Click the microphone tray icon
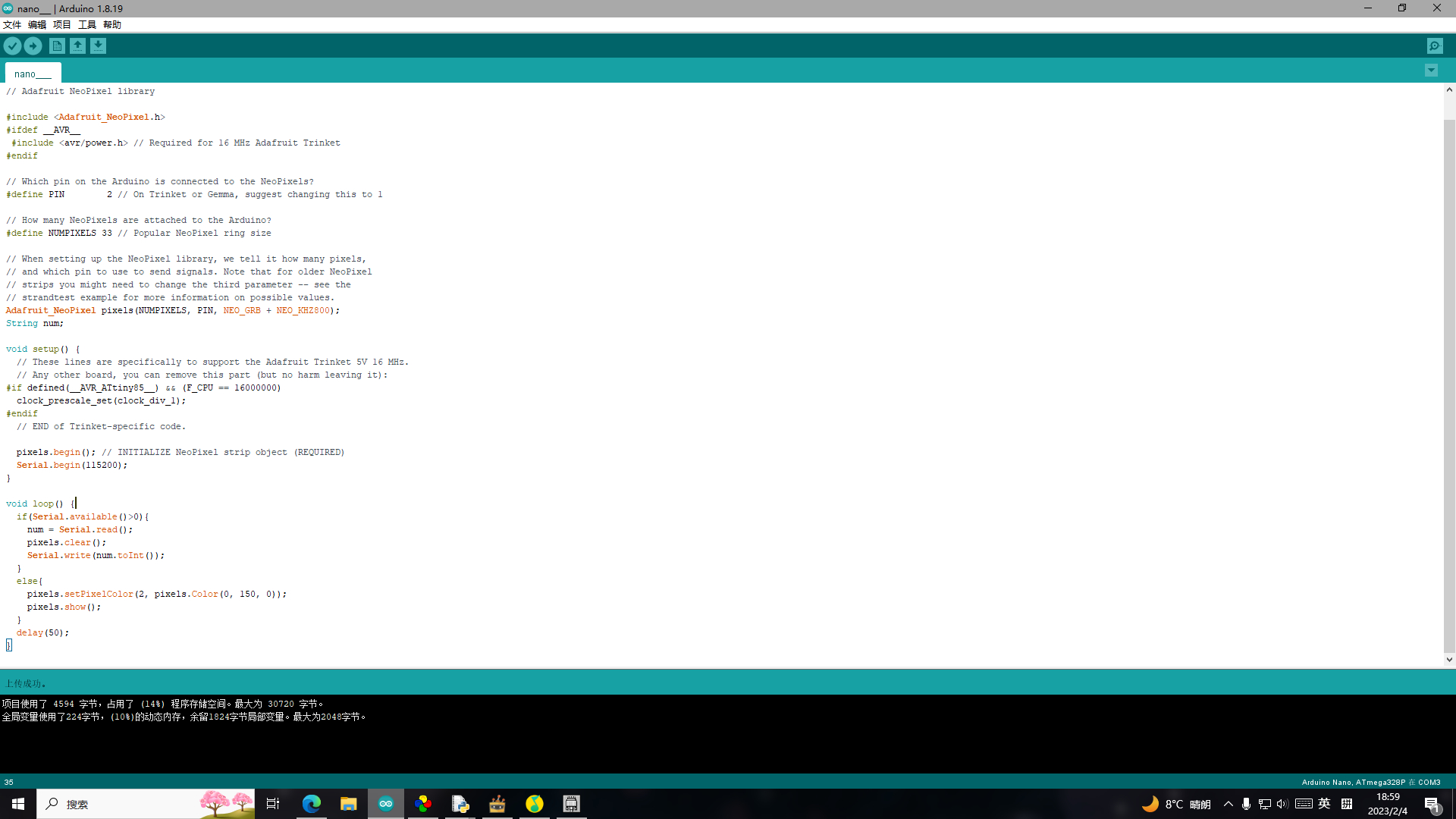This screenshot has height=819, width=1456. coord(1246,804)
